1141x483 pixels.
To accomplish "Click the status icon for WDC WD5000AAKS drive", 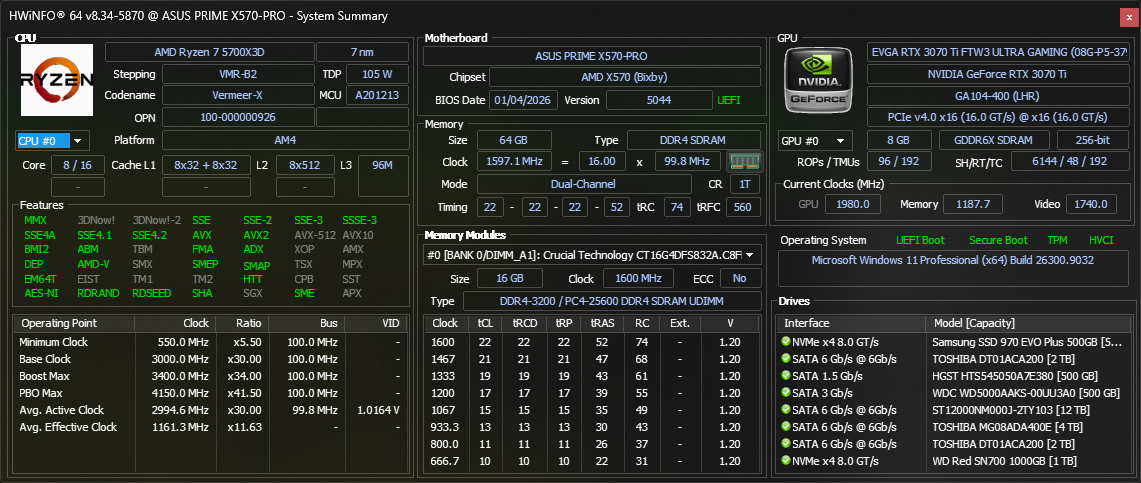I will (786, 393).
